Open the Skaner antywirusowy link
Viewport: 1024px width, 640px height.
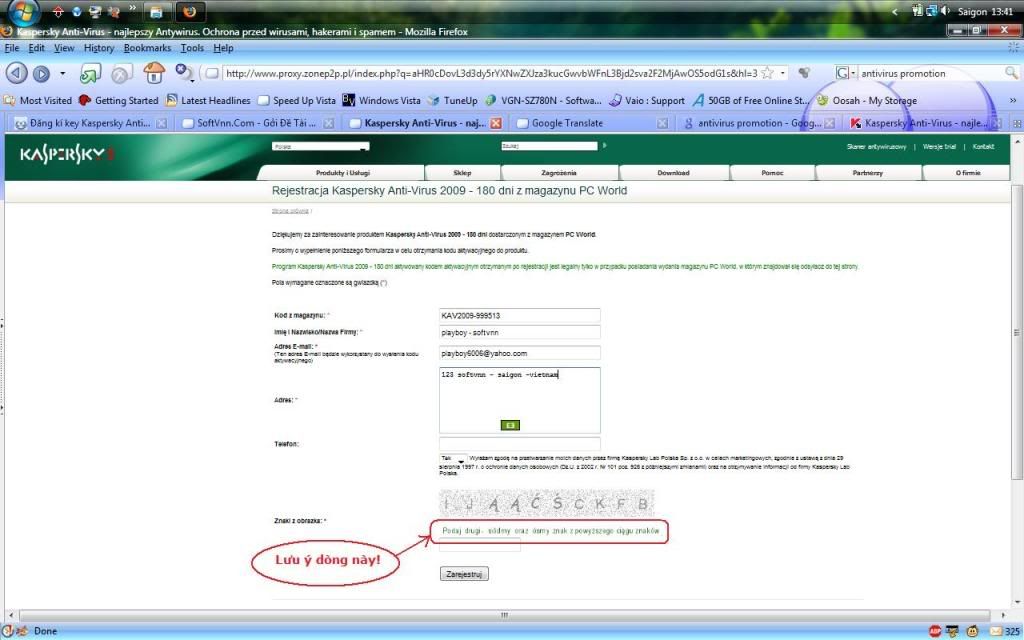876,147
